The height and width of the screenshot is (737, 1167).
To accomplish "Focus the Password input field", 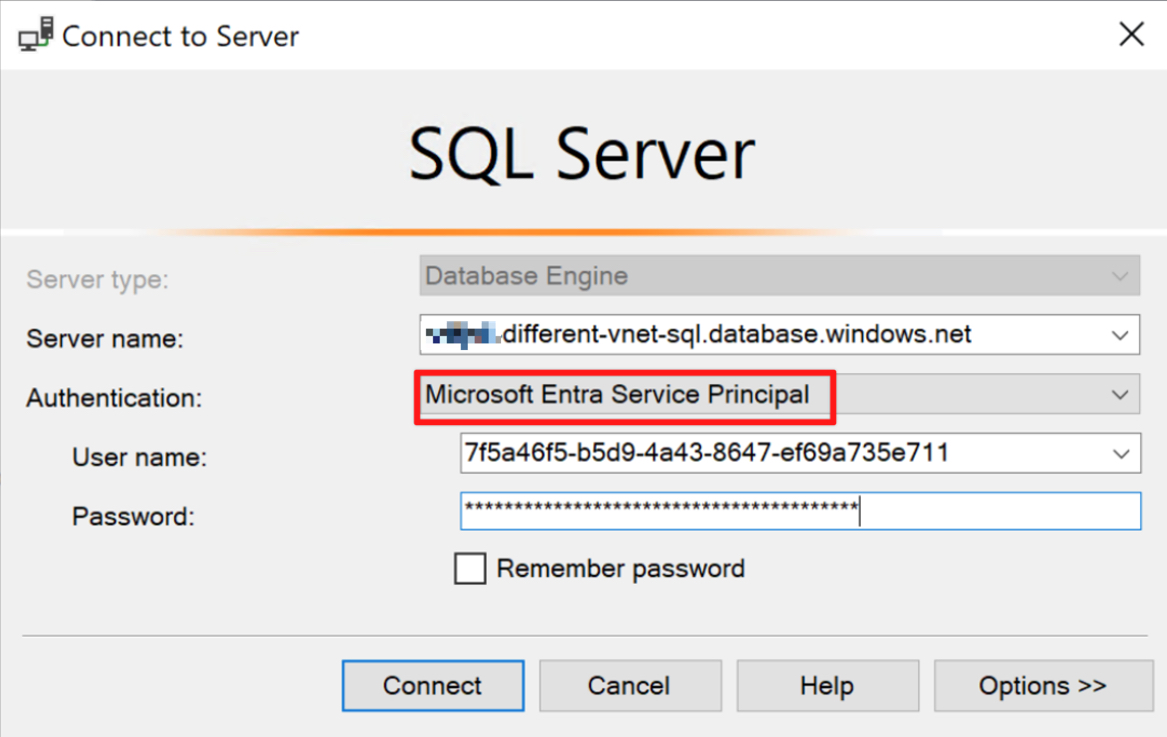I will [800, 511].
